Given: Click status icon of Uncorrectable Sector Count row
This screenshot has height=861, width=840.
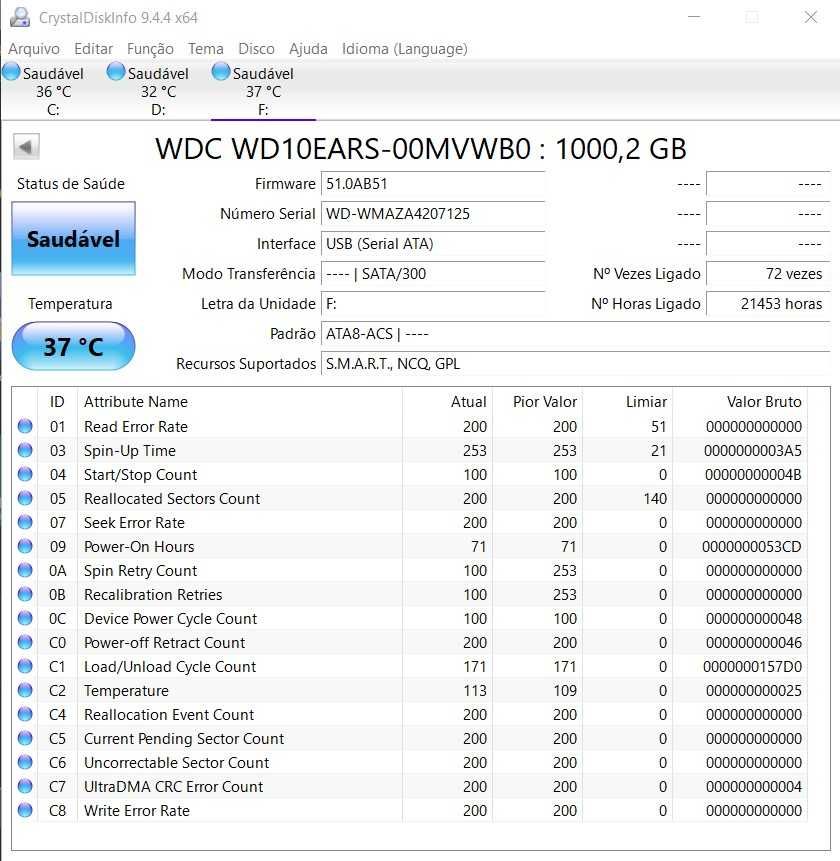Looking at the screenshot, I should (x=25, y=762).
